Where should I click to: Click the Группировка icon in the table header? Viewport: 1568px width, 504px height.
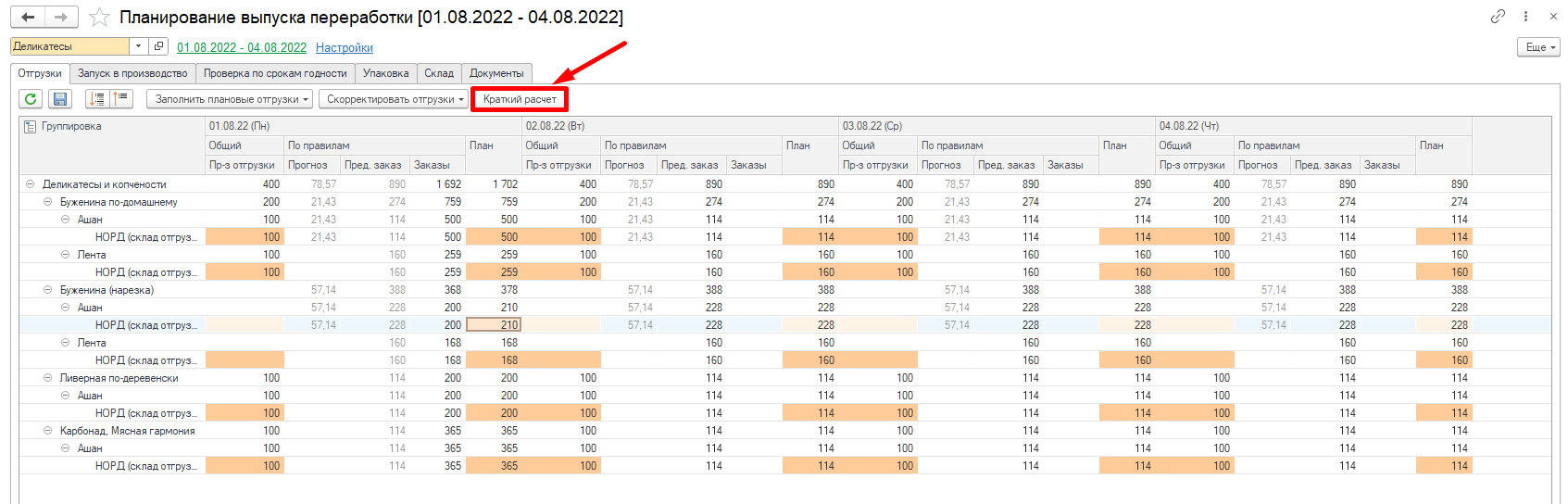[x=30, y=127]
